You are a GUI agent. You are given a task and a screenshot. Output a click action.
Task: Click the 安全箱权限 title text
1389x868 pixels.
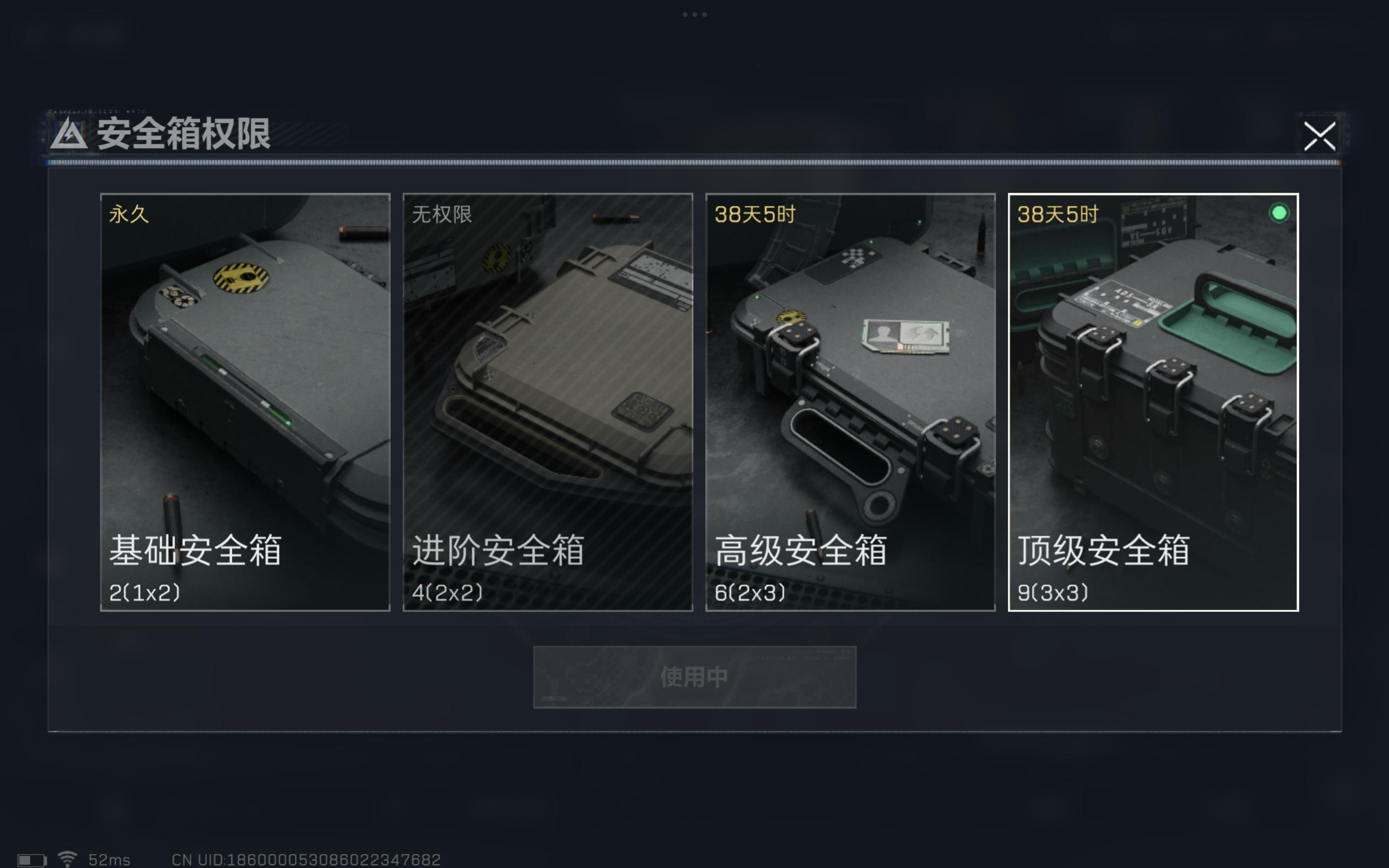184,134
